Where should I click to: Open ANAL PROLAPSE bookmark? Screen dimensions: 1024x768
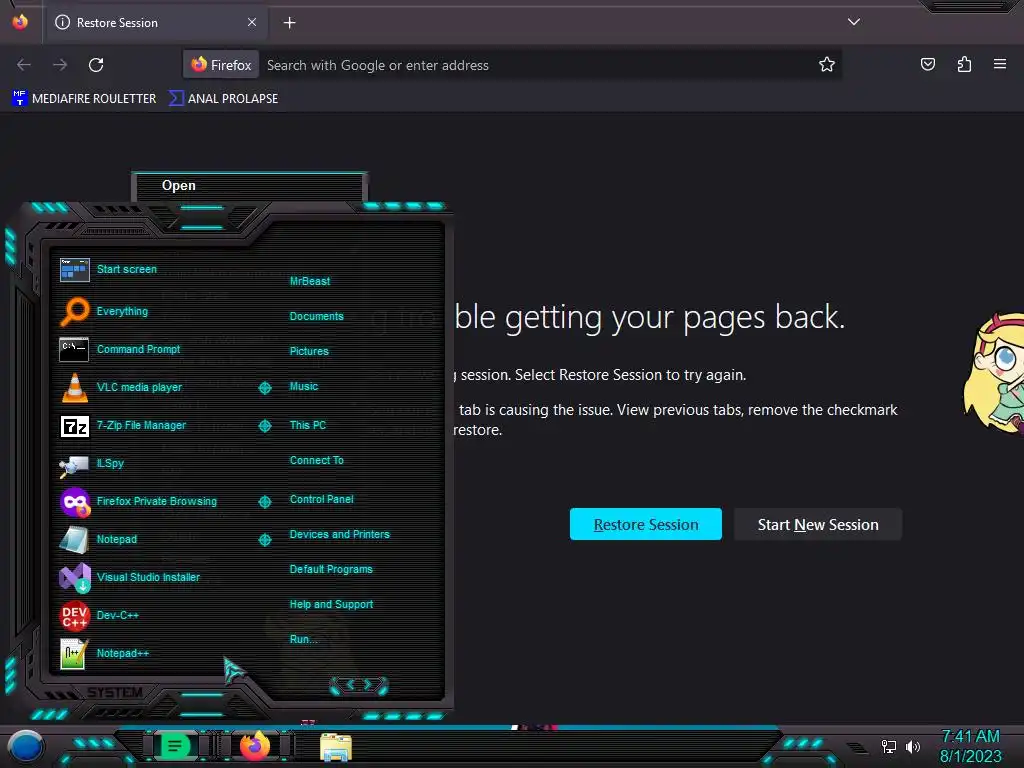pyautogui.click(x=223, y=99)
